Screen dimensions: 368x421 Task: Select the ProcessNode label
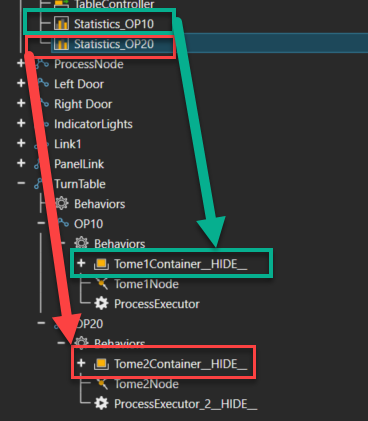pos(89,64)
